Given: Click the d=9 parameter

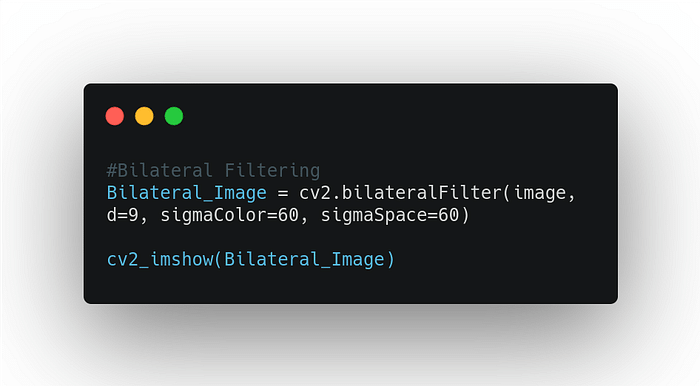Looking at the screenshot, I should tap(123, 215).
